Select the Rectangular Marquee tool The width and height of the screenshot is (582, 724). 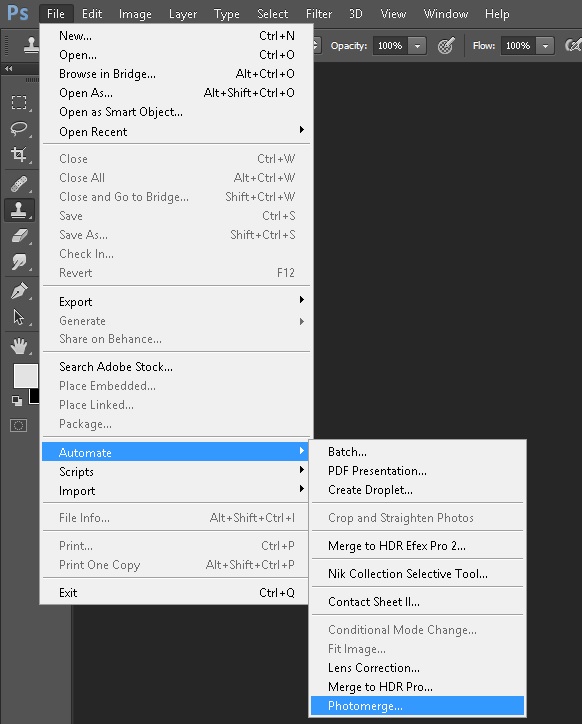point(19,102)
